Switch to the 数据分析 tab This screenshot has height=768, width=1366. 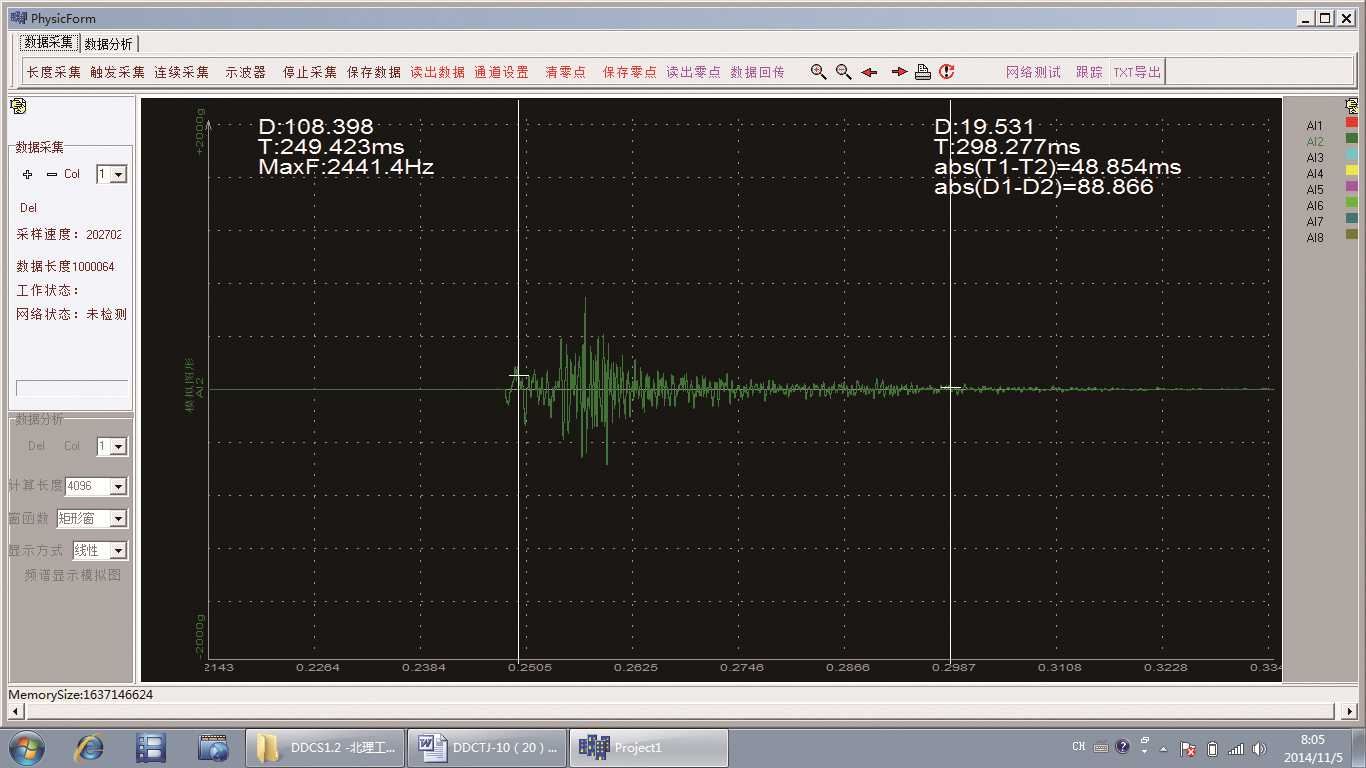pyautogui.click(x=108, y=44)
